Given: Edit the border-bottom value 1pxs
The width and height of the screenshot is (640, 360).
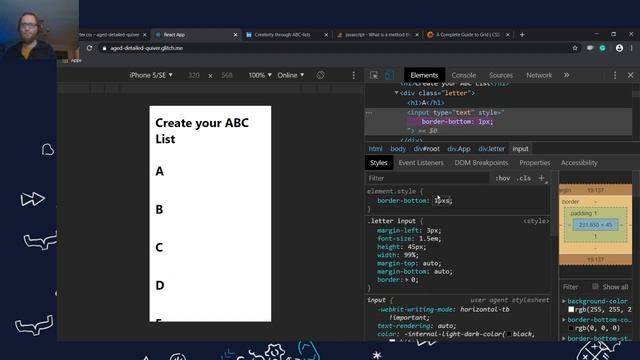Looking at the screenshot, I should point(442,200).
